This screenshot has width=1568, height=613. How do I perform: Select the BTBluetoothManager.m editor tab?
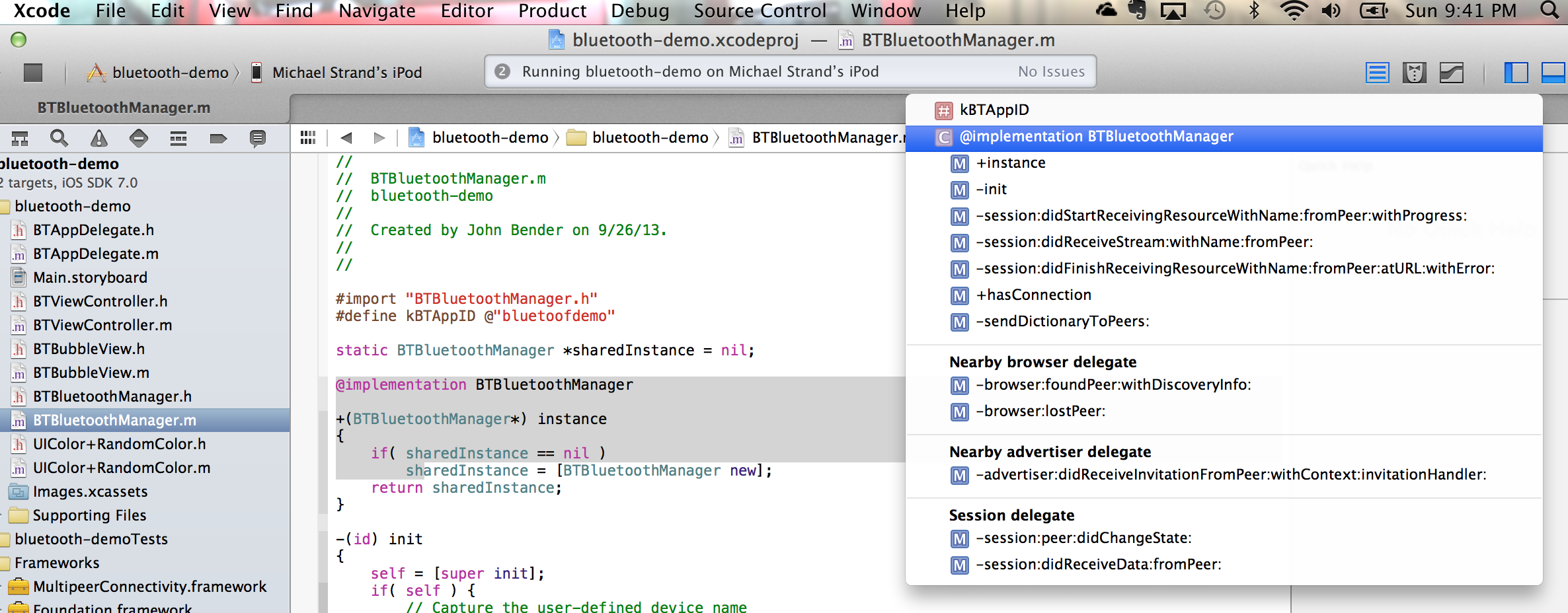(126, 107)
